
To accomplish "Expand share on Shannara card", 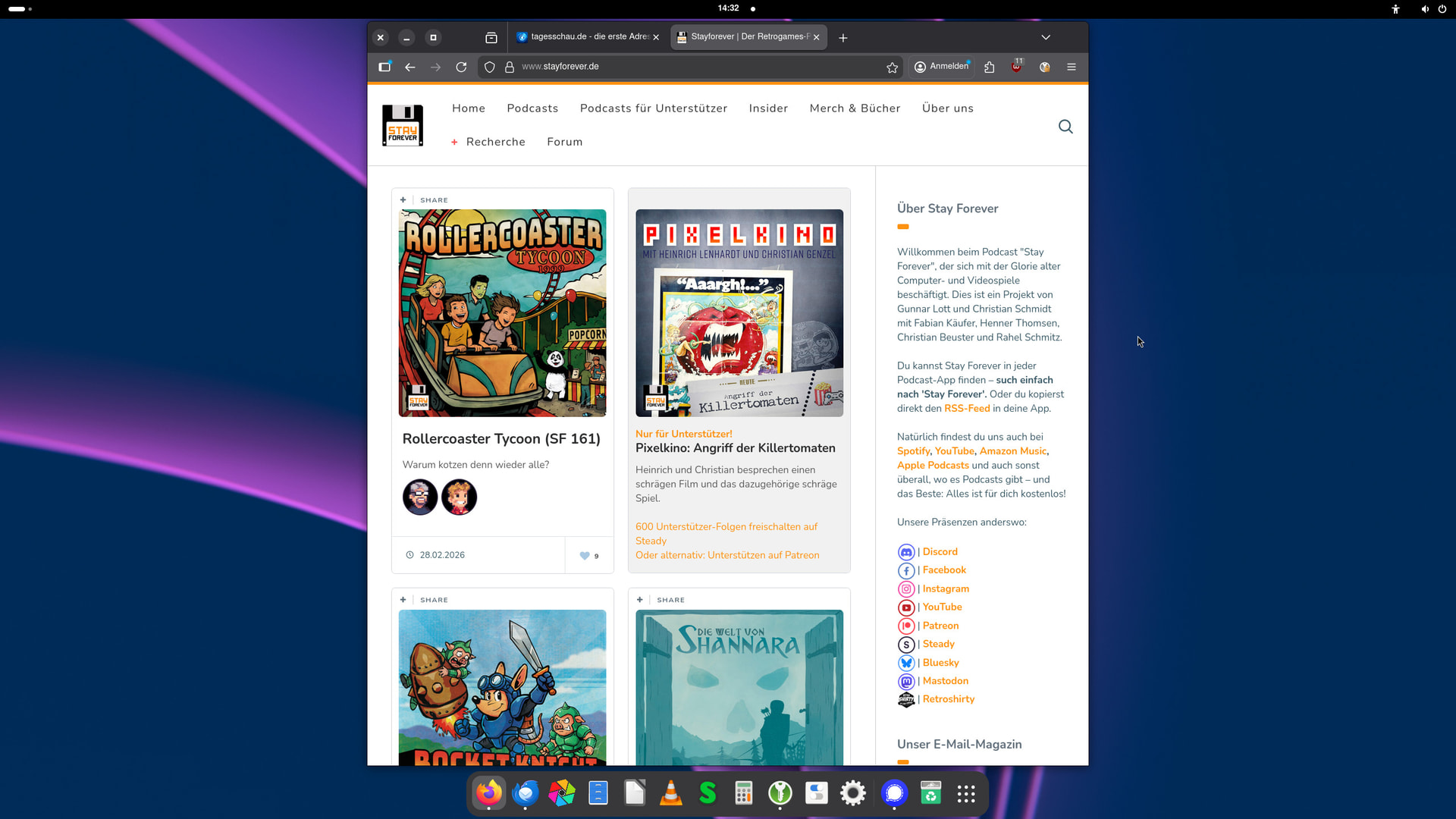I will pyautogui.click(x=640, y=600).
